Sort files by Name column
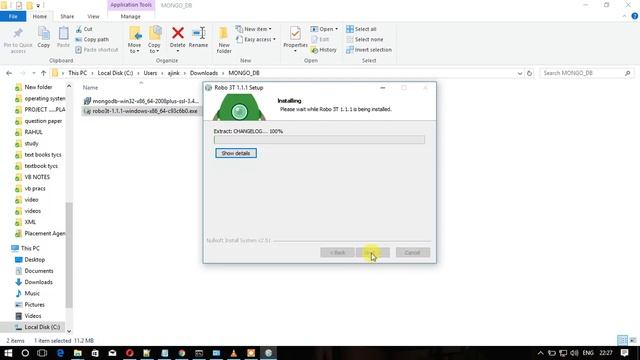This screenshot has height=360, width=640. [90, 87]
